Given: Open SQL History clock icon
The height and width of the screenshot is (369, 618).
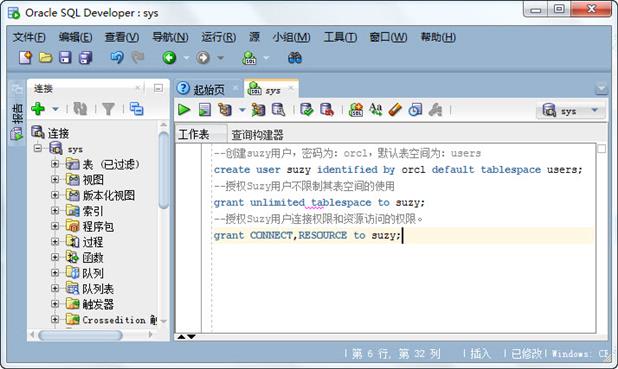Looking at the screenshot, I should click(x=415, y=110).
